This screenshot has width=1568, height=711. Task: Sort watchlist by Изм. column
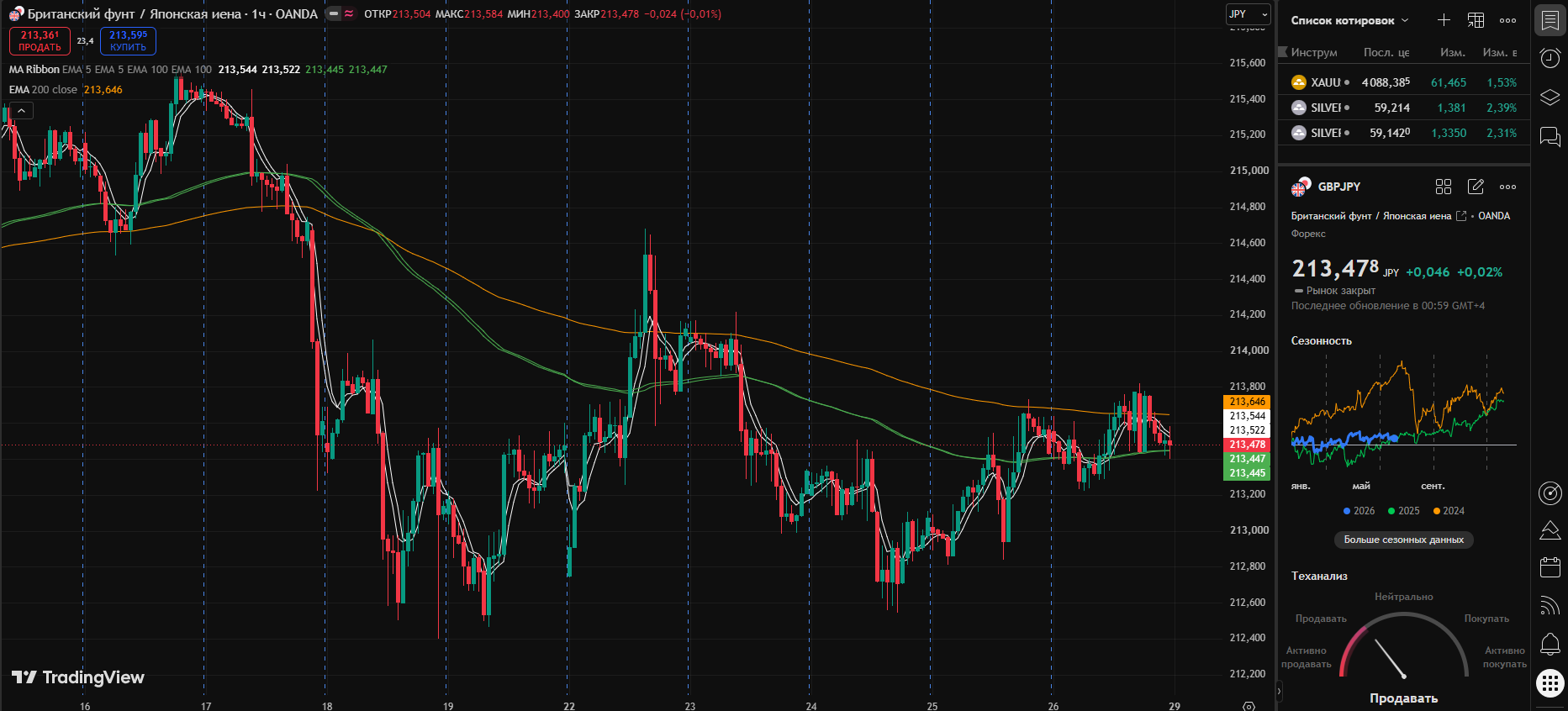point(1452,52)
